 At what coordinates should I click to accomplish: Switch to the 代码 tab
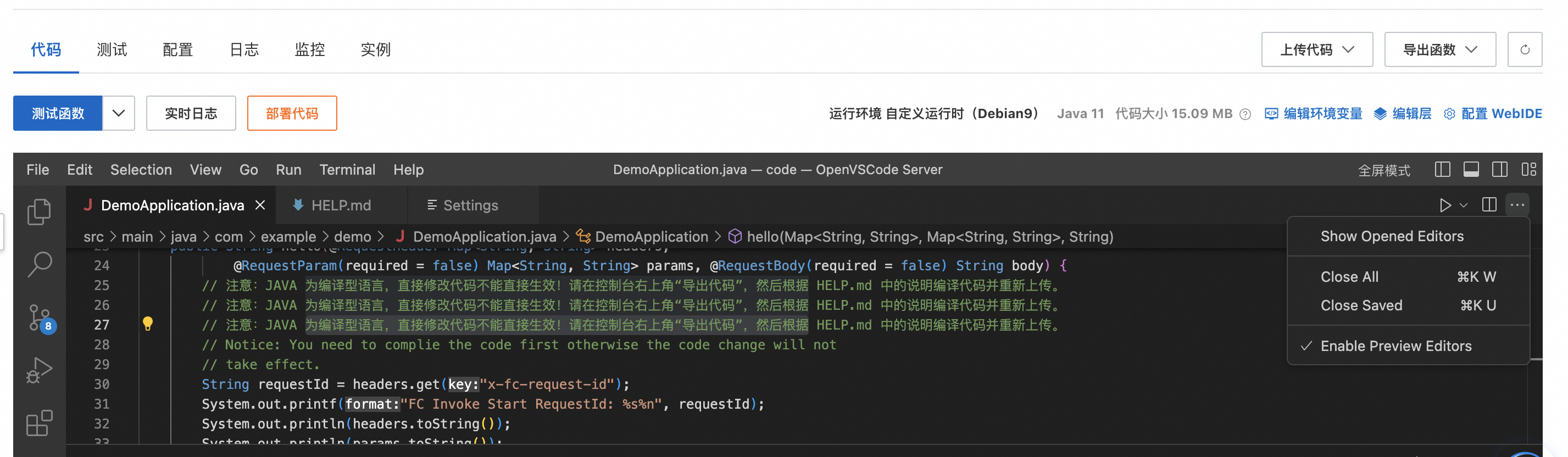(46, 49)
